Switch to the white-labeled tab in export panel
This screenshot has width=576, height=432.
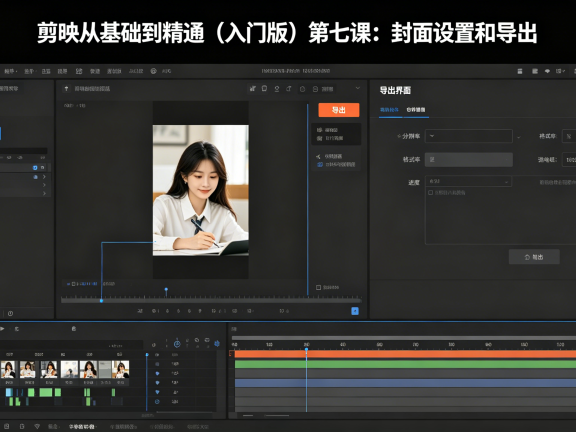coord(416,109)
